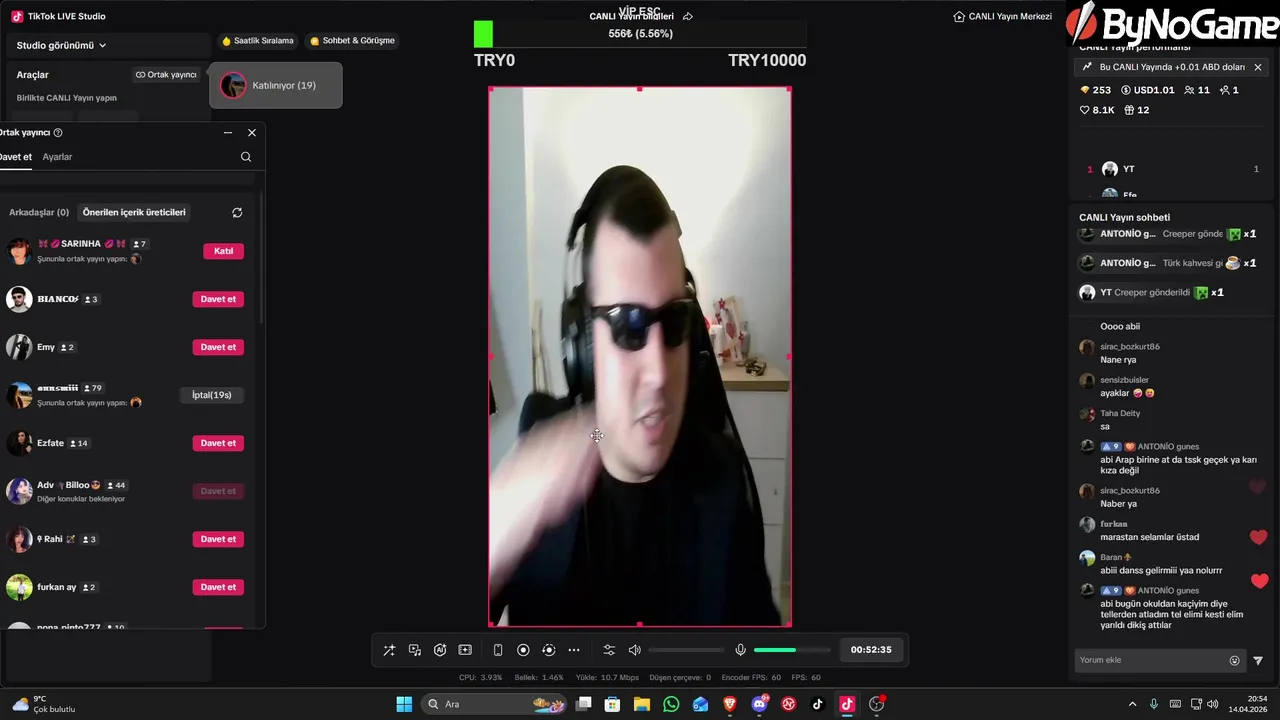This screenshot has width=1280, height=720.
Task: Open the Sohbet & Görüşme tab
Action: [x=352, y=41]
